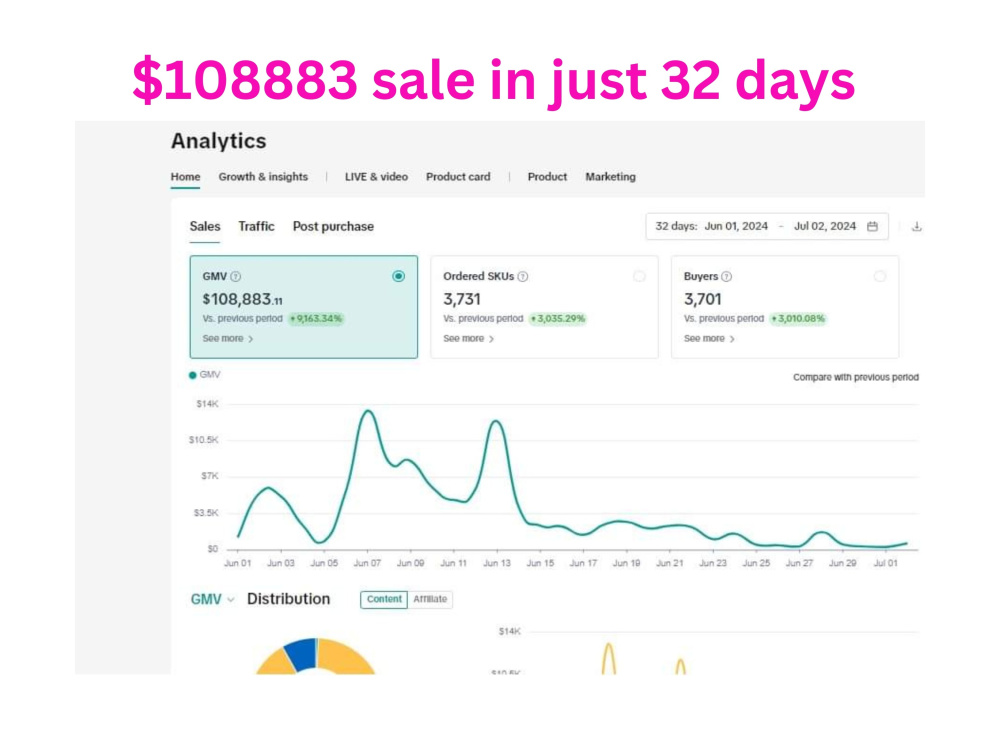This screenshot has width=1000, height=750.
Task: Switch to Growth & insights tab
Action: tap(263, 177)
